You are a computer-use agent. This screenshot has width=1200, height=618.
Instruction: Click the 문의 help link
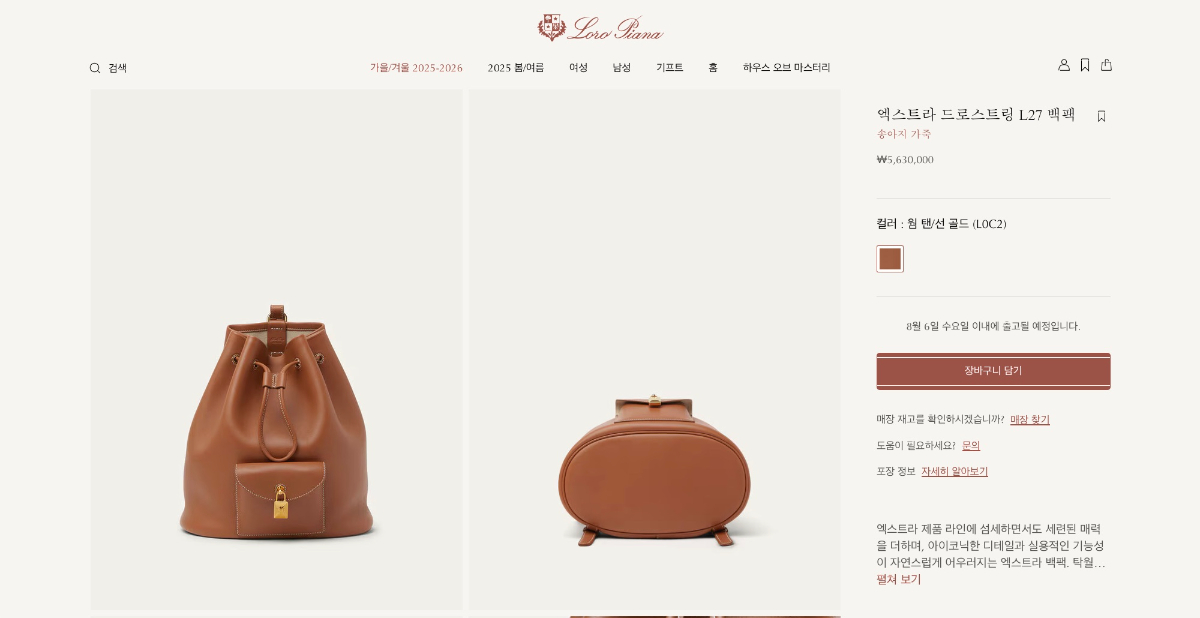tap(971, 446)
